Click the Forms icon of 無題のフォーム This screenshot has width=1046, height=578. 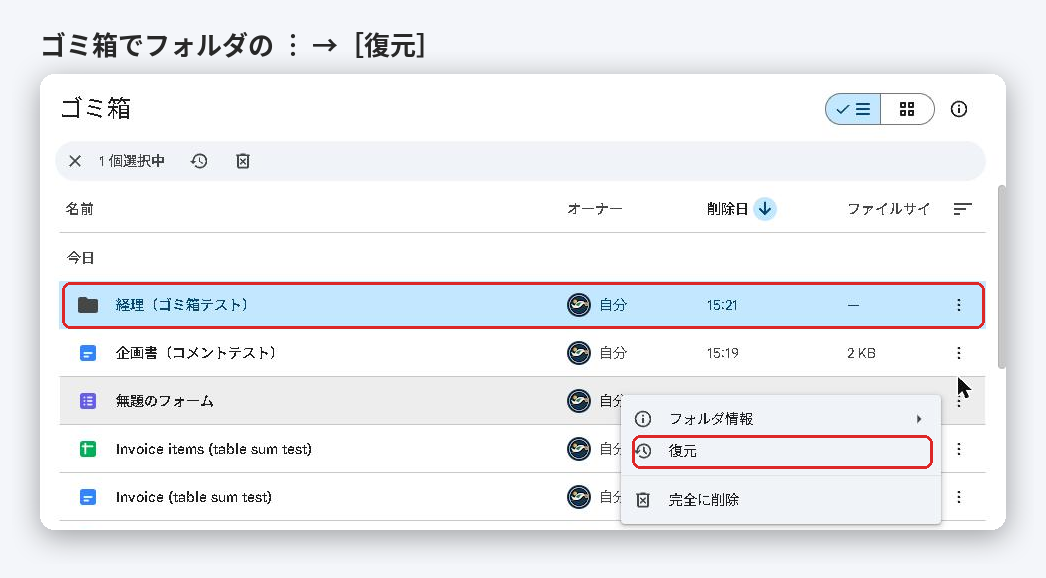click(x=88, y=401)
